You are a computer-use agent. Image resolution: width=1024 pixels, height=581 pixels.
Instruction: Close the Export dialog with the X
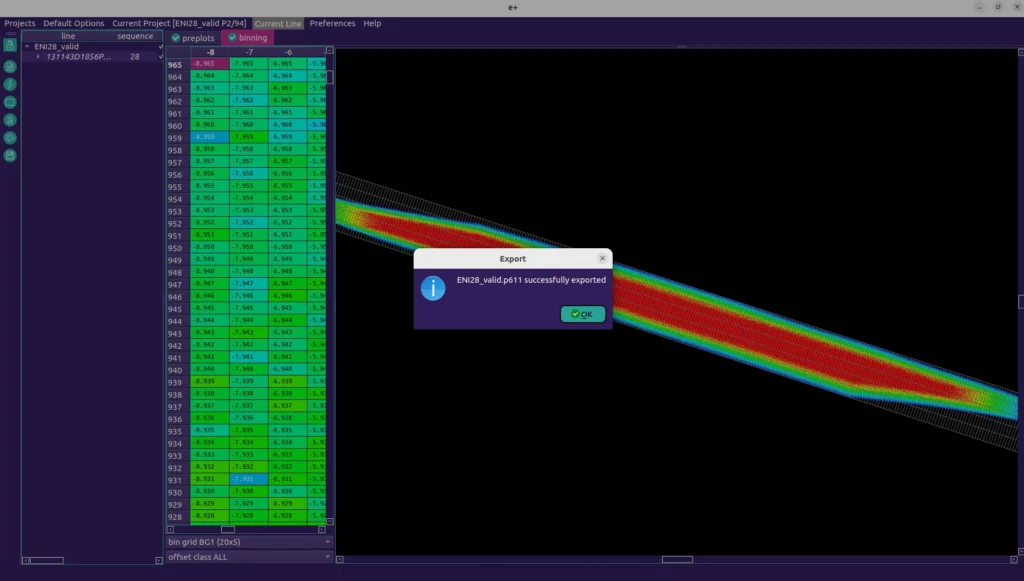(x=602, y=259)
